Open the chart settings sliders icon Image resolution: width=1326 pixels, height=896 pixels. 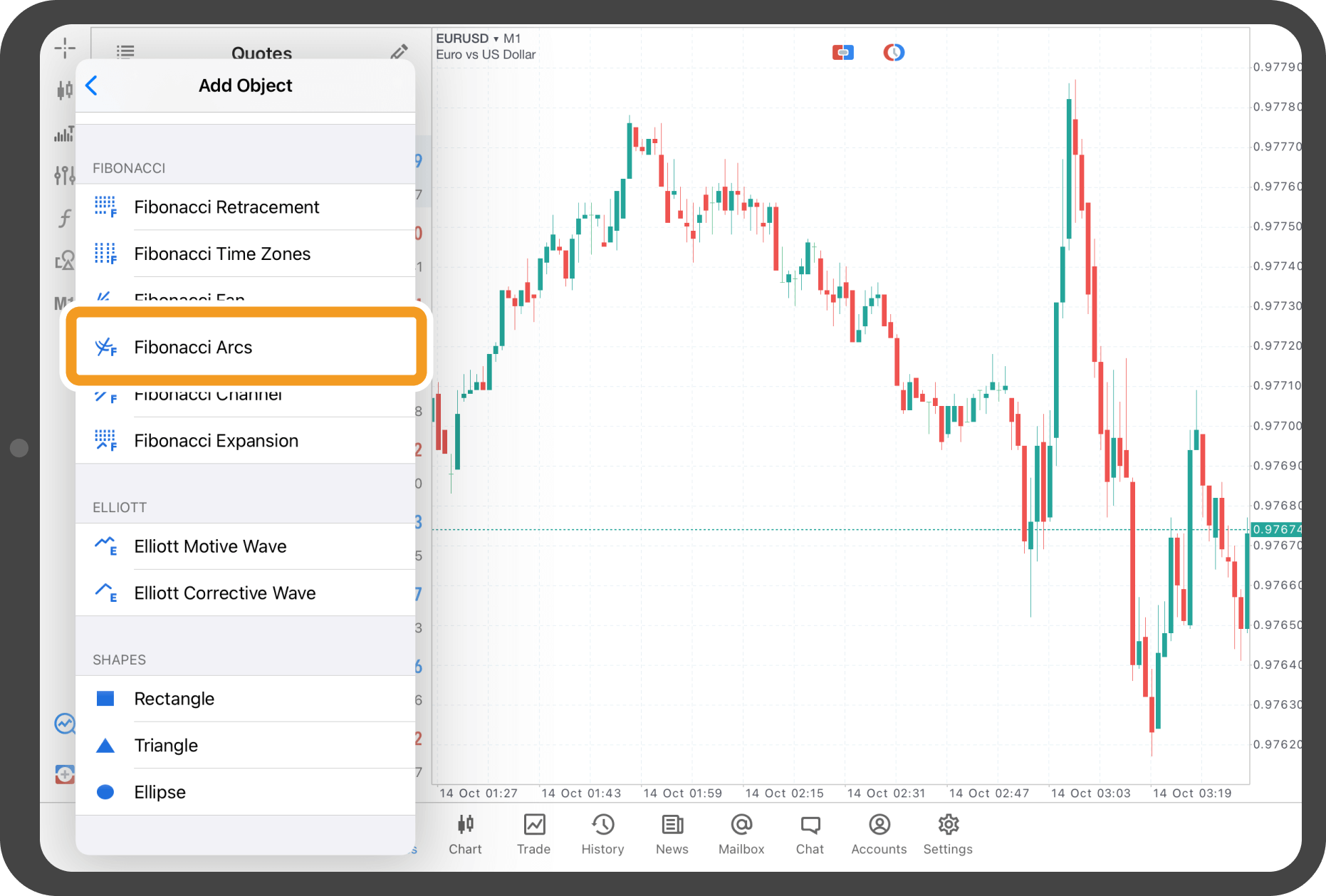pos(65,174)
